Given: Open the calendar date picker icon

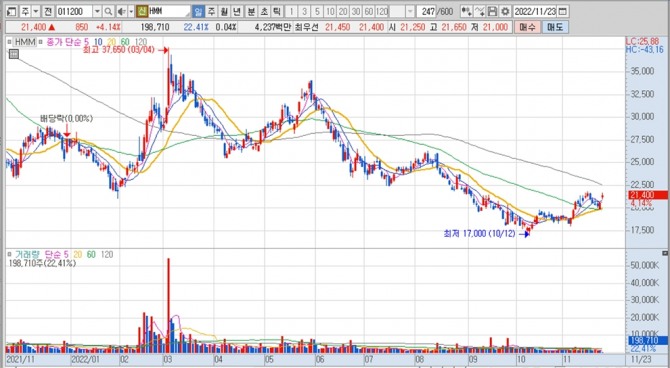Looking at the screenshot, I should pyautogui.click(x=564, y=11).
